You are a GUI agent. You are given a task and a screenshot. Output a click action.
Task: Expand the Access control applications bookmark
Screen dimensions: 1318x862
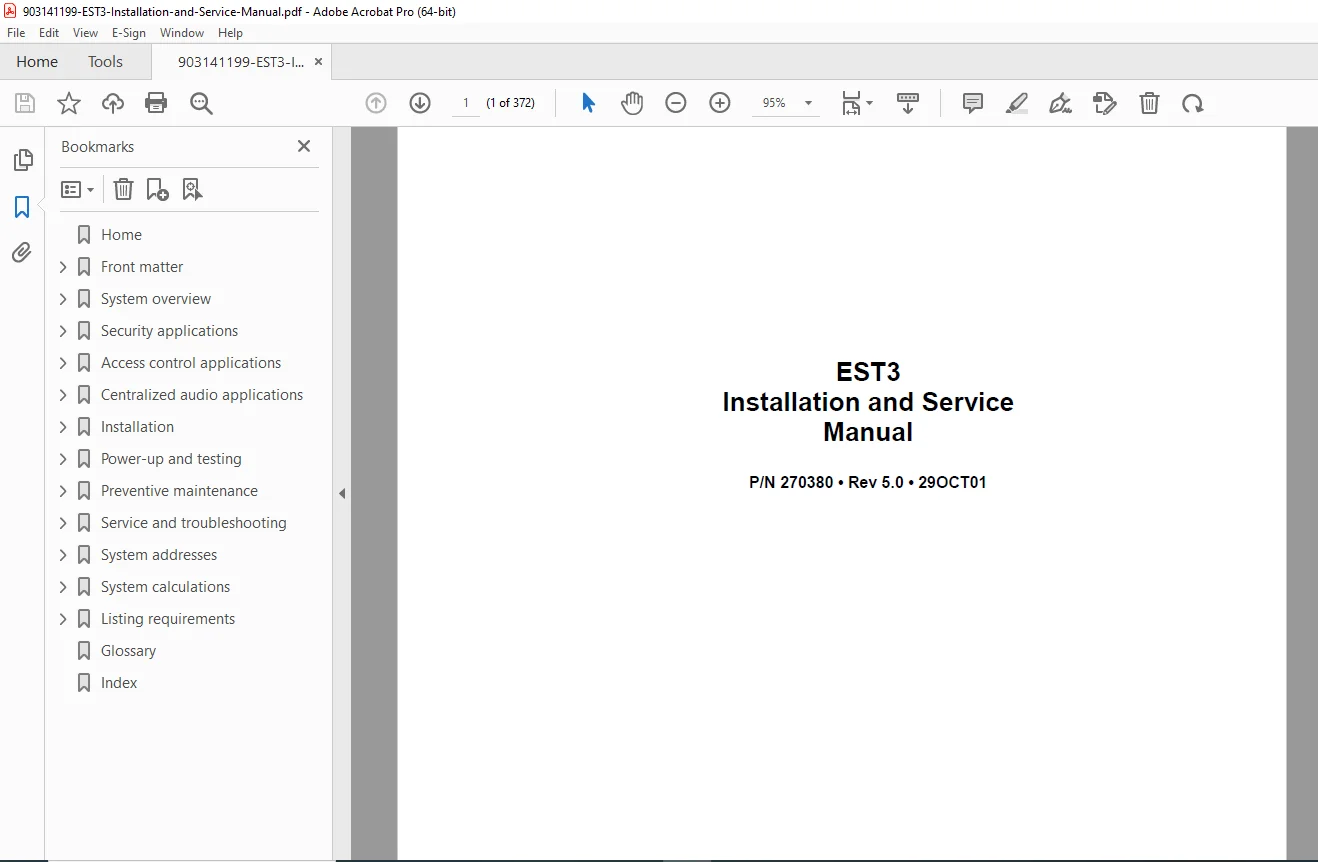[63, 363]
